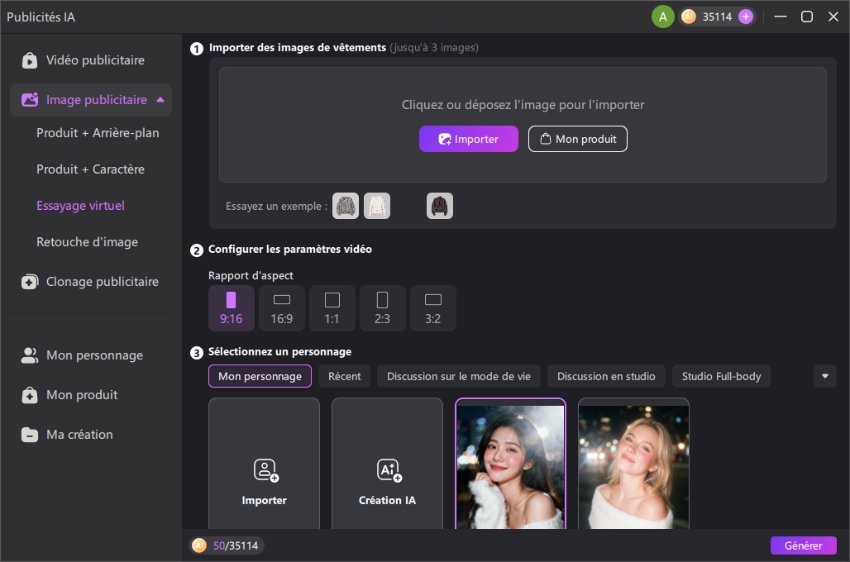Try the first grey jacket example
The image size is (850, 562).
[345, 206]
